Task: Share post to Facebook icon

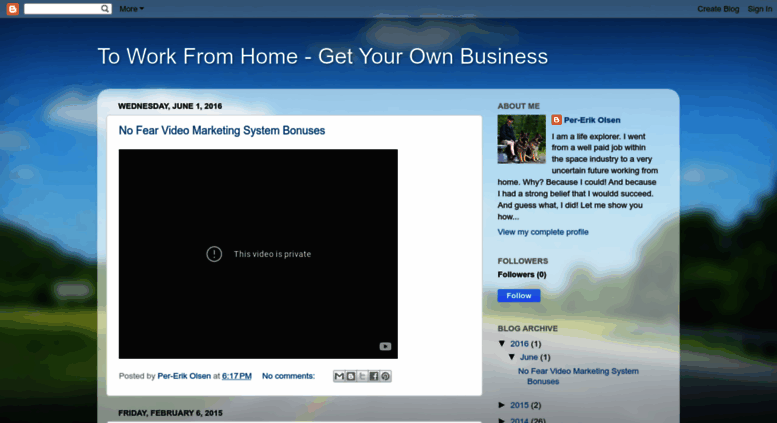Action: click(373, 376)
